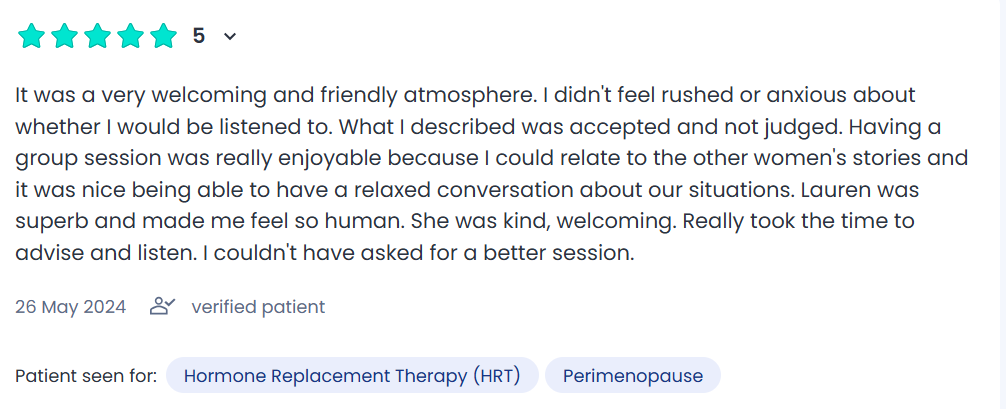Viewport: 1006px width, 409px height.
Task: Expand the rating breakdown chevron
Action: pyautogui.click(x=230, y=37)
